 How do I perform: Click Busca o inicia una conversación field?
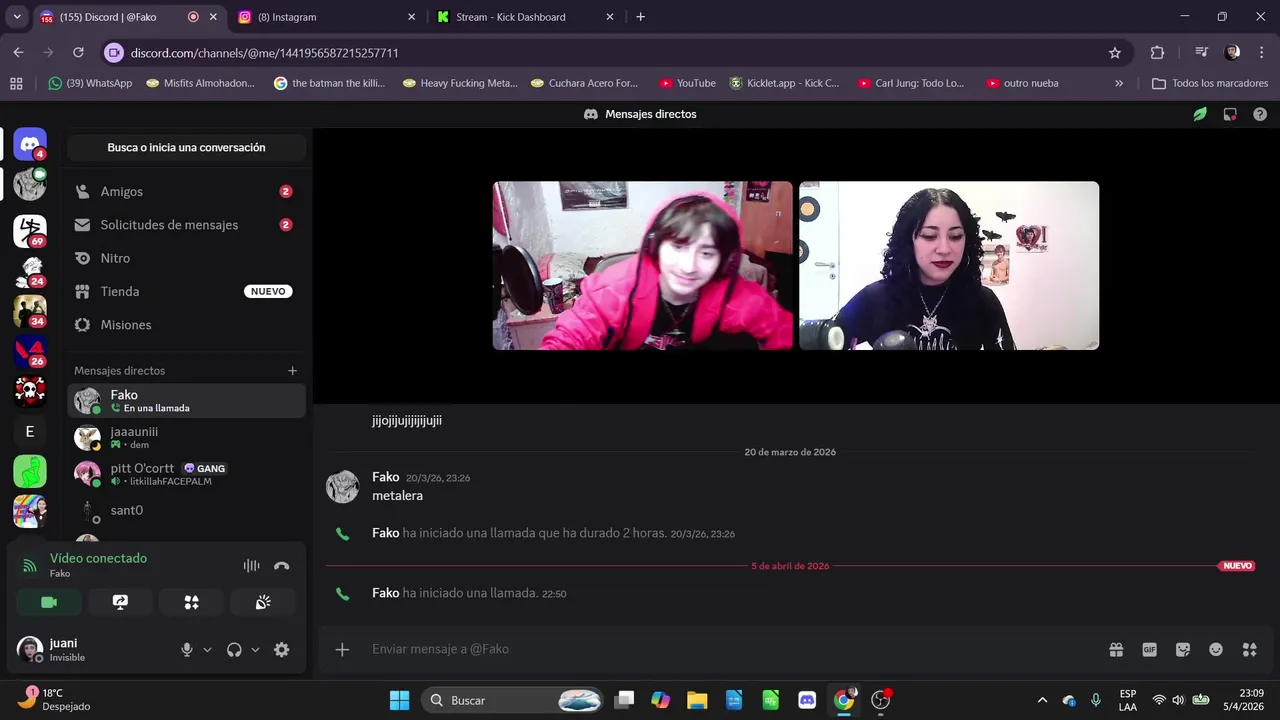click(x=186, y=147)
